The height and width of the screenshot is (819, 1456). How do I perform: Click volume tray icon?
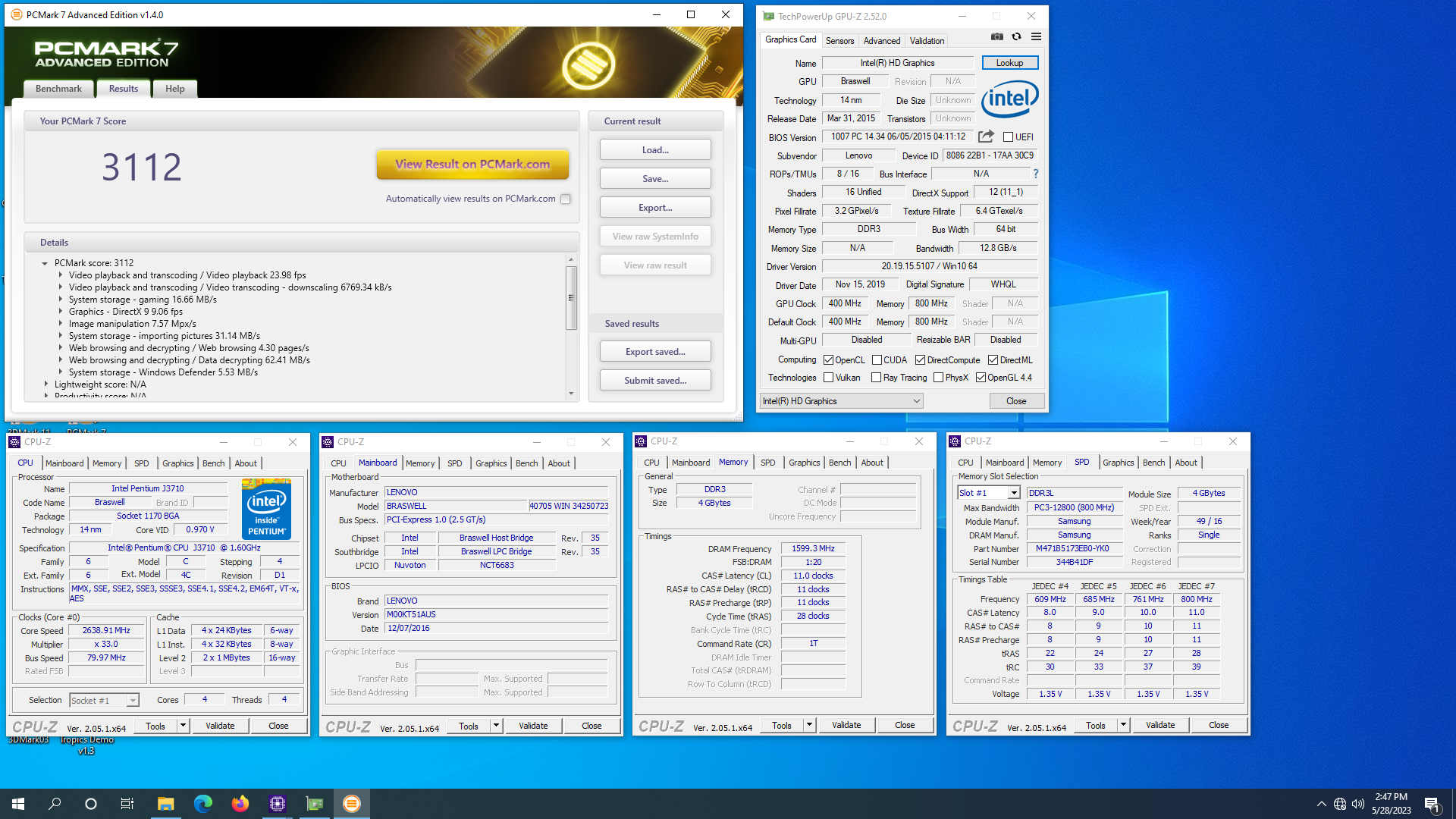coord(1358,804)
